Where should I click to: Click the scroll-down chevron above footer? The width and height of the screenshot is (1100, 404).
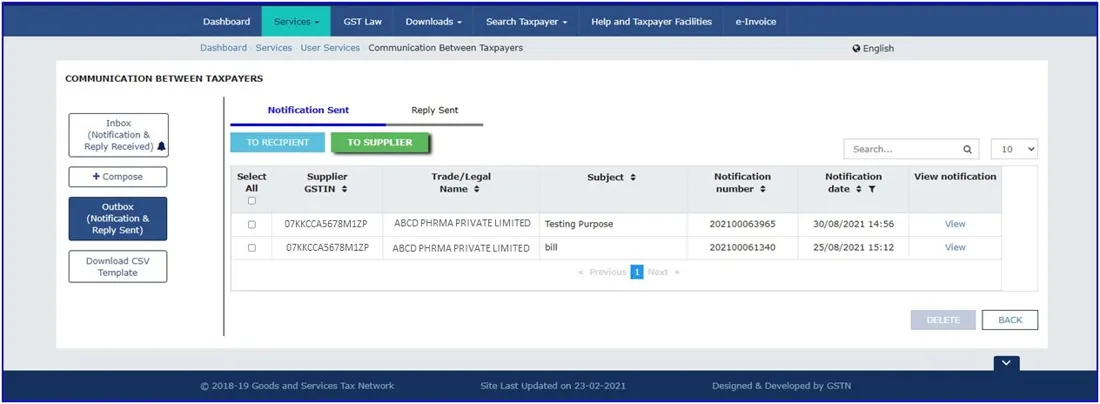tap(1006, 363)
